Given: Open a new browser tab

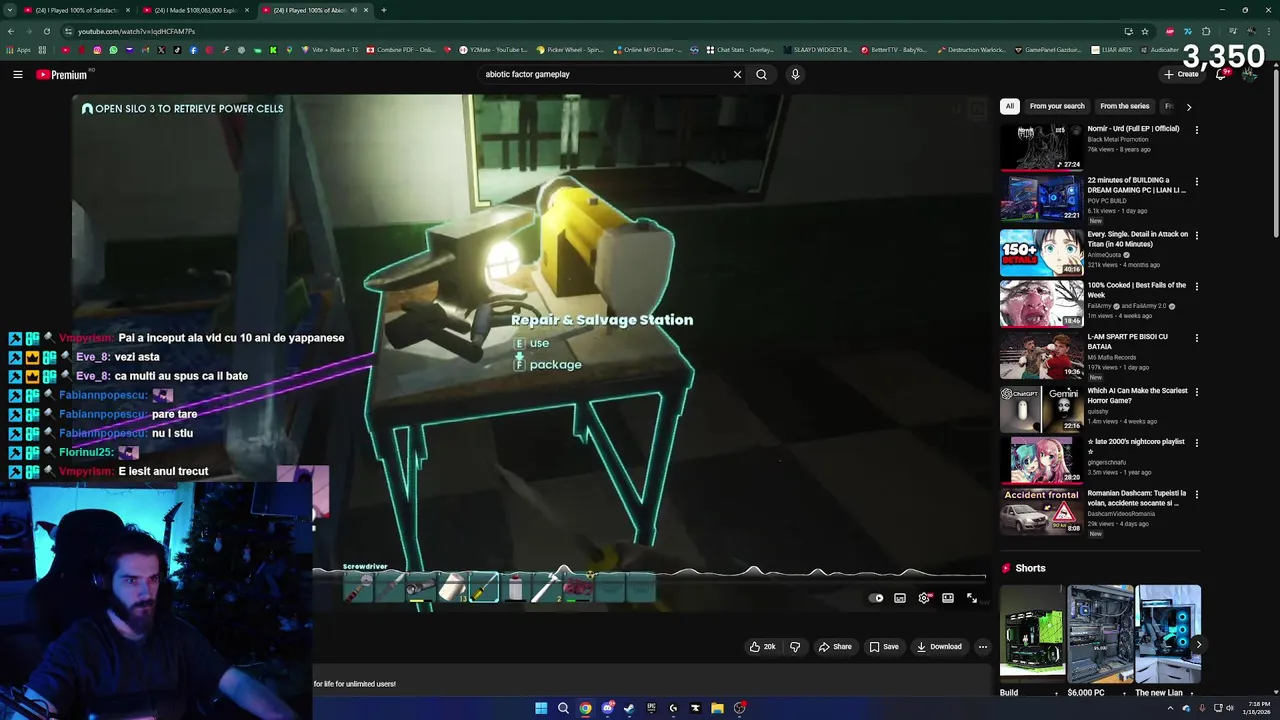Looking at the screenshot, I should [384, 10].
